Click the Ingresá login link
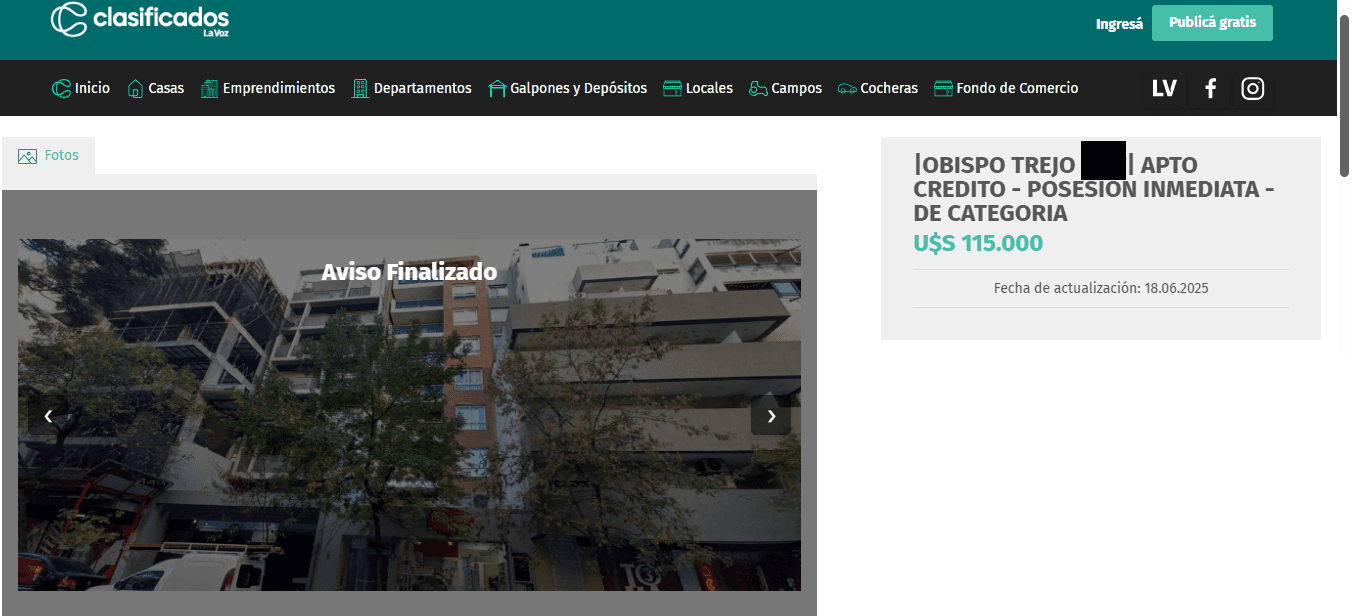 click(x=1119, y=24)
